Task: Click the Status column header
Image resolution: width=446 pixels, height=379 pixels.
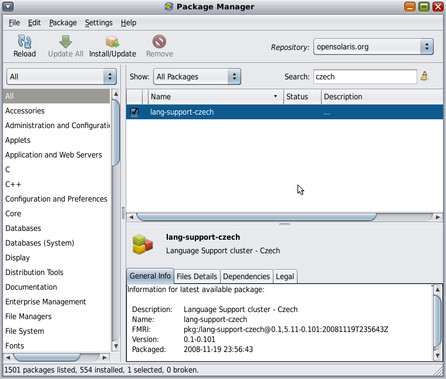Action: pos(302,97)
